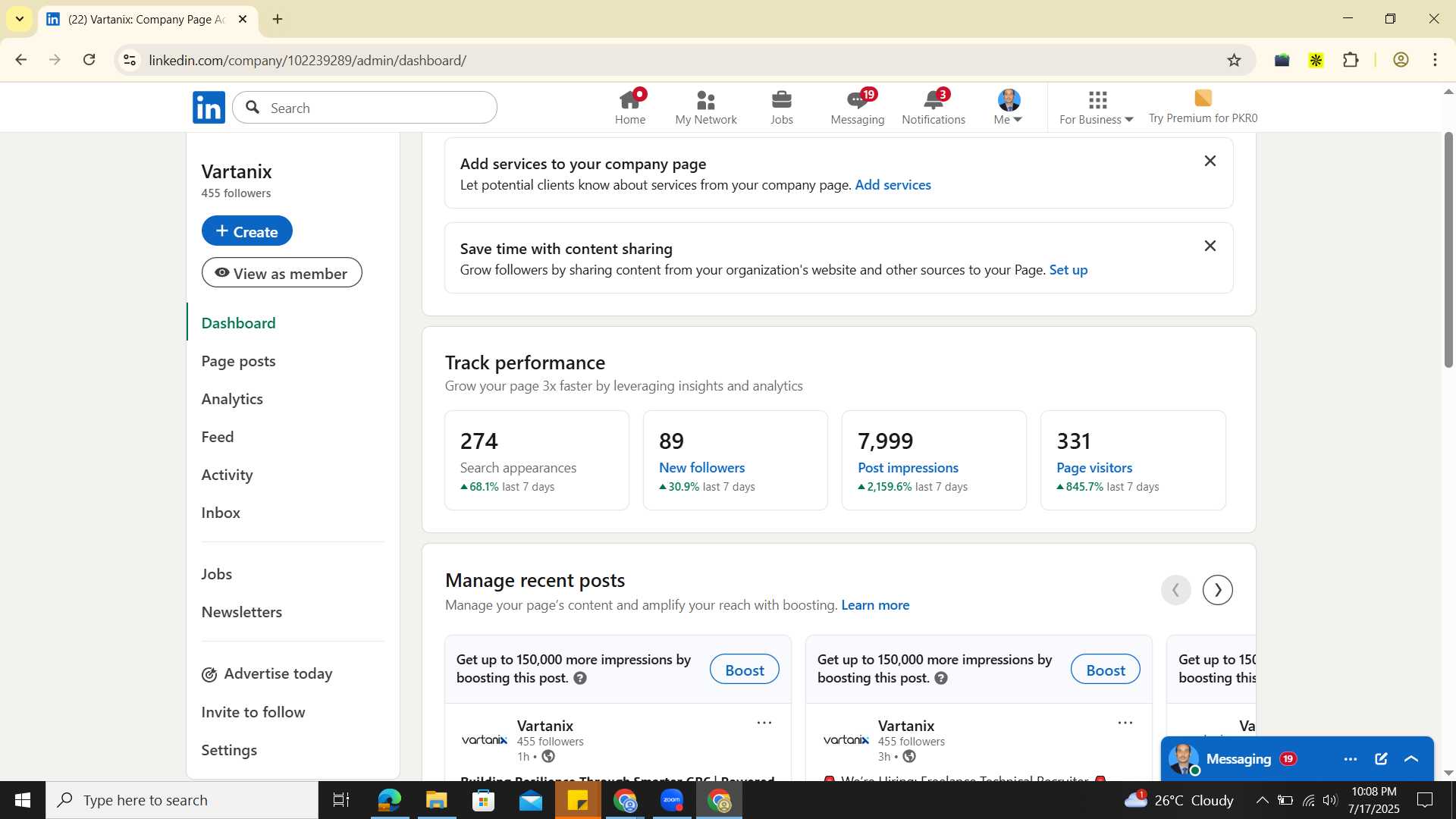Open more options for 3h post

(1125, 723)
